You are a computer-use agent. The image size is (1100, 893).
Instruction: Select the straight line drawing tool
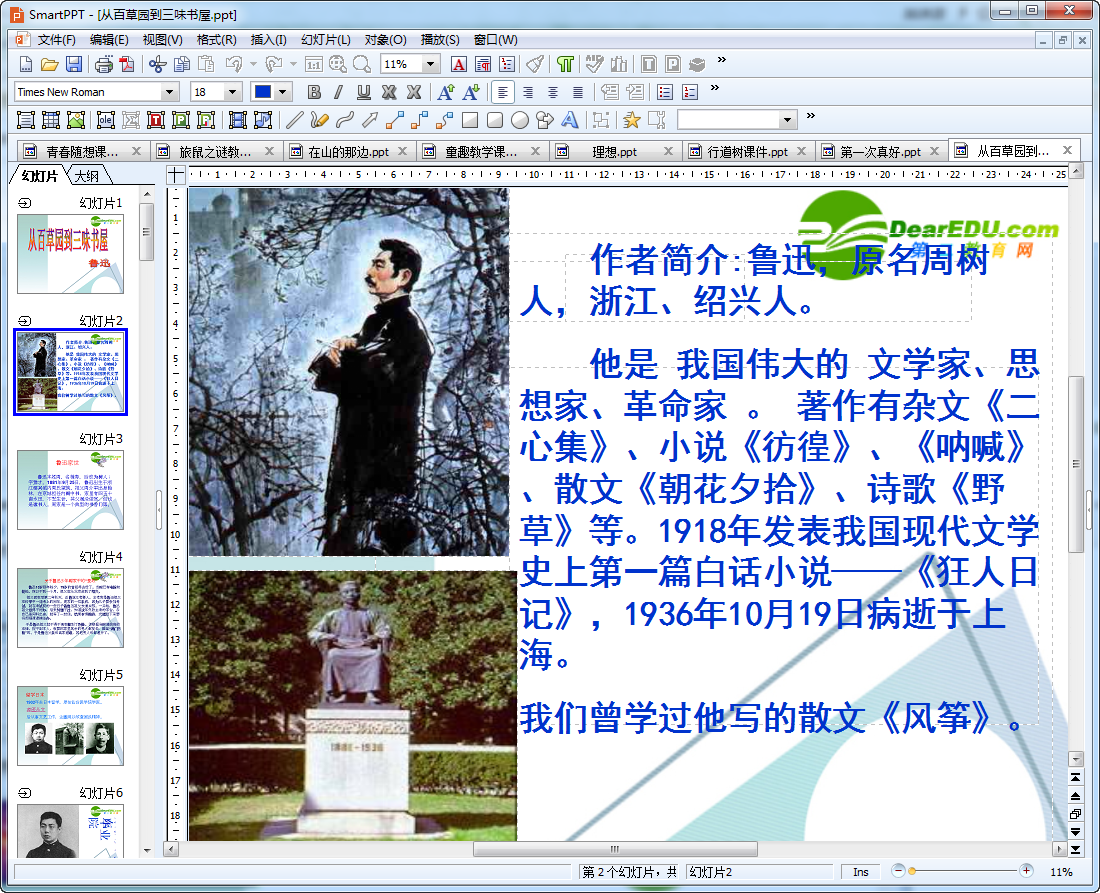[295, 120]
